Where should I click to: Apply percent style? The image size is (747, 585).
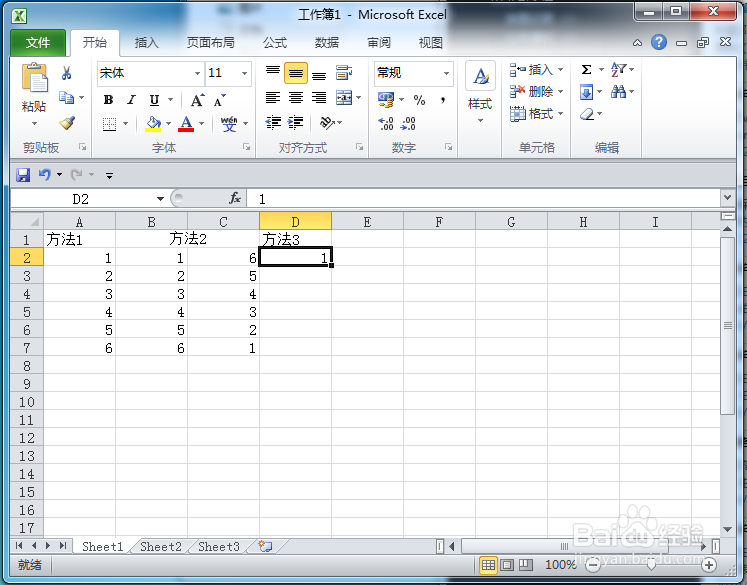tap(419, 100)
